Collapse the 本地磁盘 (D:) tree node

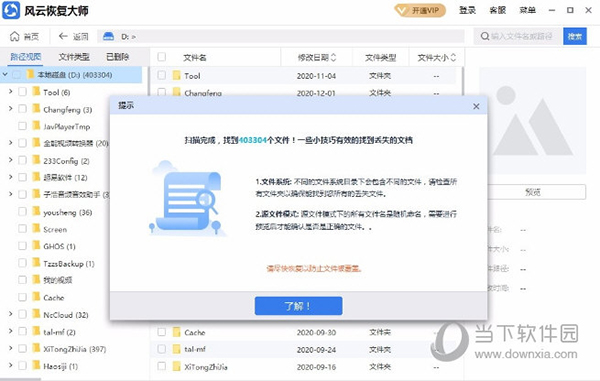click(5, 74)
